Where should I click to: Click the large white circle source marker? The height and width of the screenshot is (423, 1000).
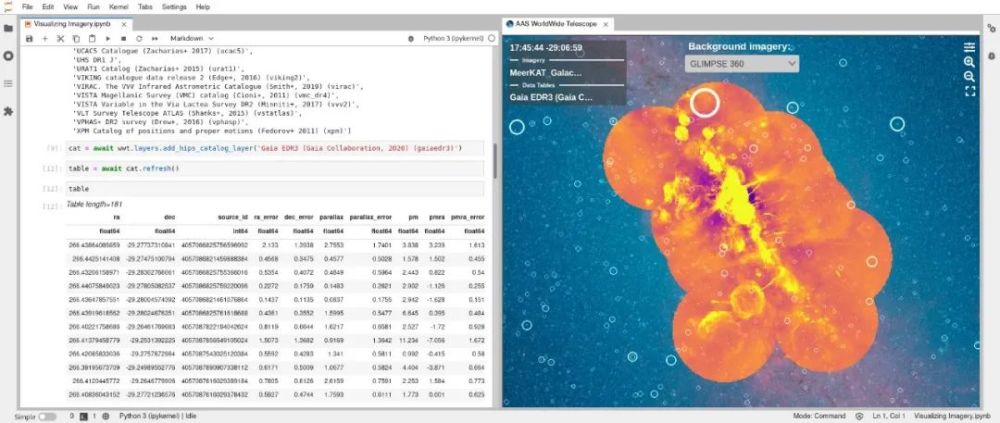(x=705, y=103)
